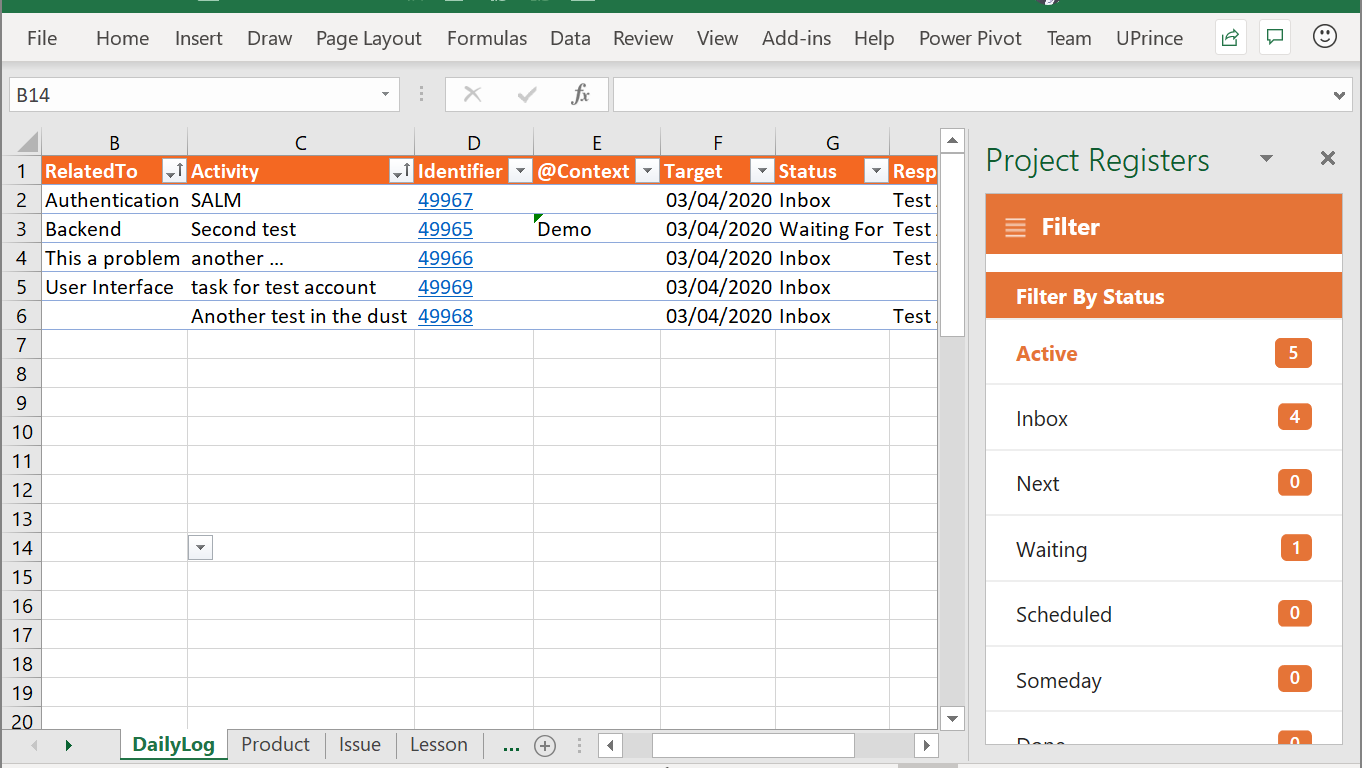Open the Project Registers pane options arrow

point(1266,159)
